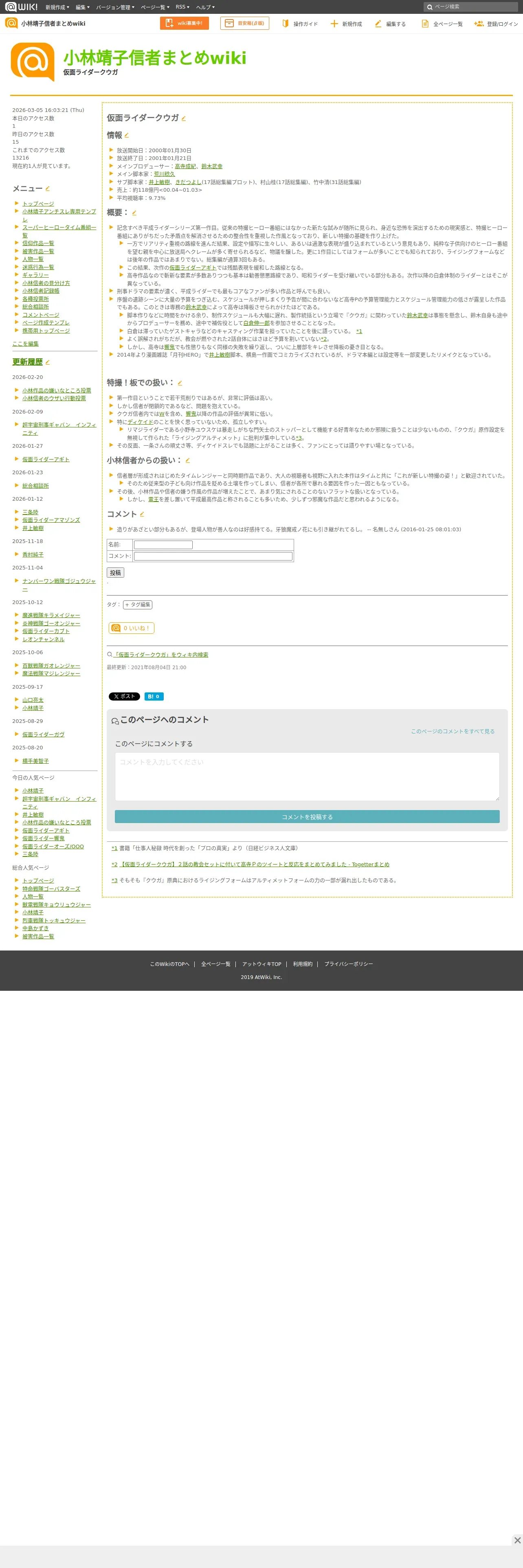The height and width of the screenshot is (1568, 523).
Task: Click the small site @ icon by wiki name
Action: 11,23
